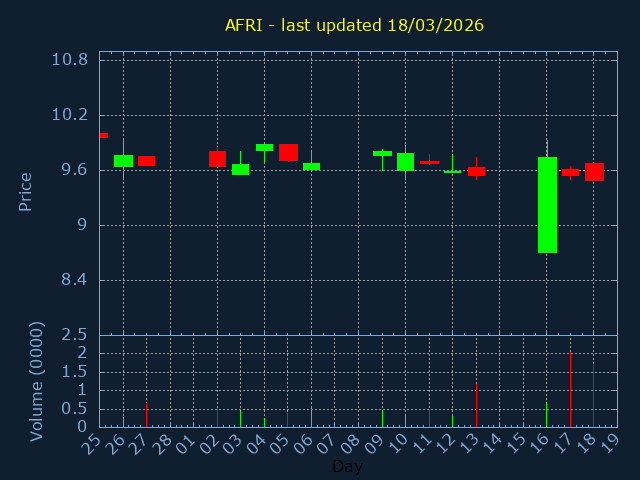Click the 10.8 price axis label
The height and width of the screenshot is (480, 640).
[x=69, y=59]
